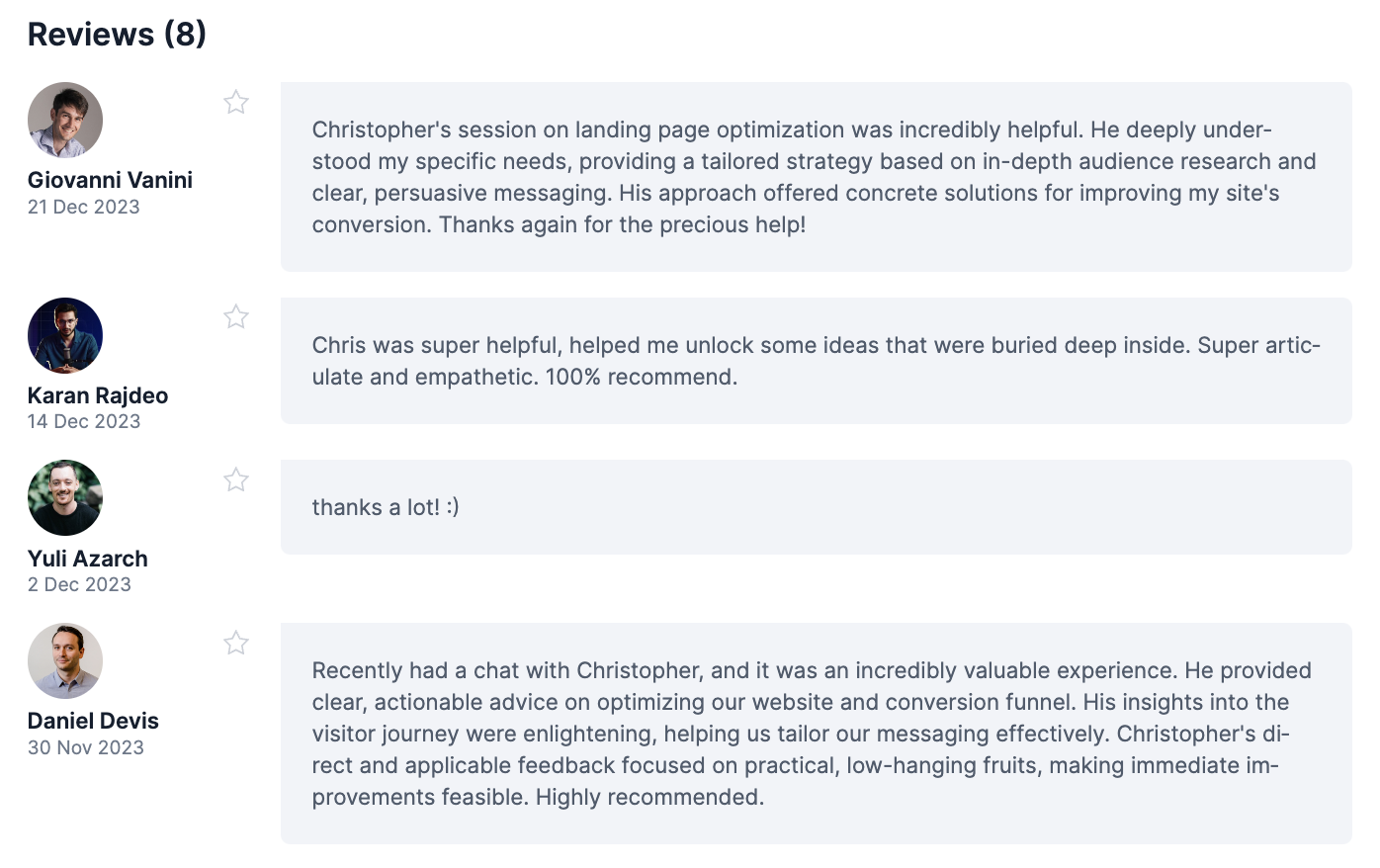This screenshot has height=868, width=1380.
Task: Click the 14 Dec 2023 date label
Action: [x=84, y=421]
